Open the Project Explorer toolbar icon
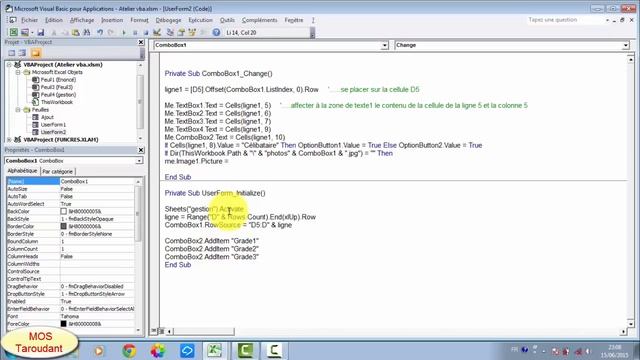Image resolution: width=640 pixels, height=360 pixels. pyautogui.click(x=170, y=32)
